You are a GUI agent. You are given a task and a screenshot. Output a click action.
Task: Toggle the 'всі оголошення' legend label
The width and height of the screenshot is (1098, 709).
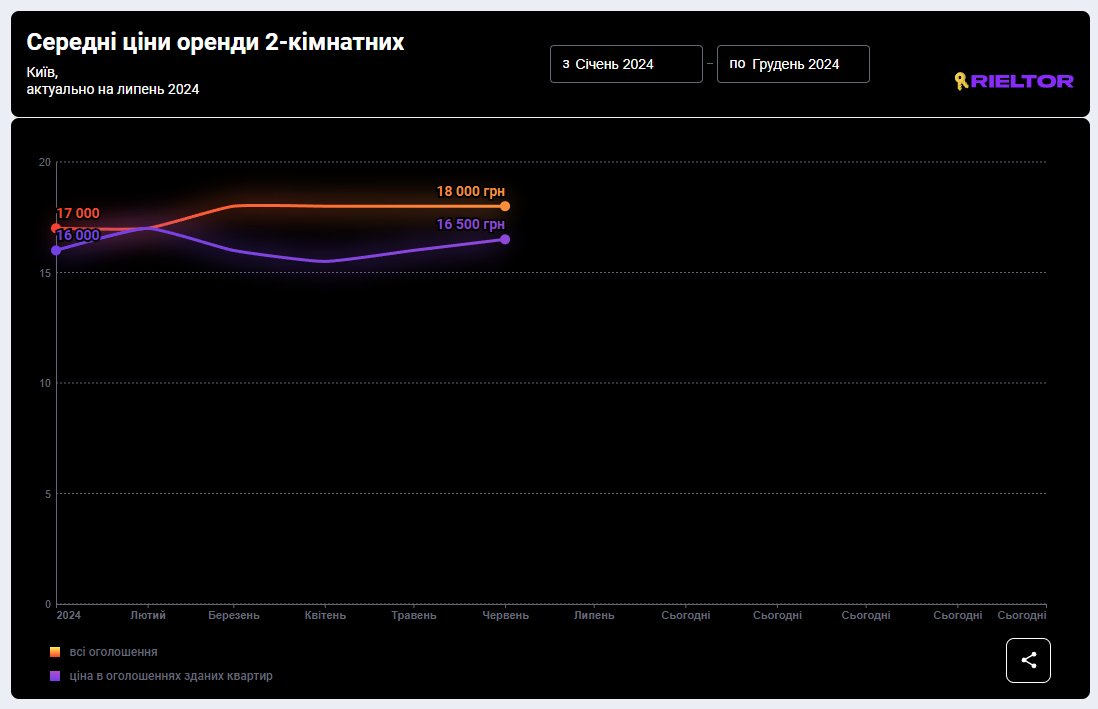tap(113, 652)
